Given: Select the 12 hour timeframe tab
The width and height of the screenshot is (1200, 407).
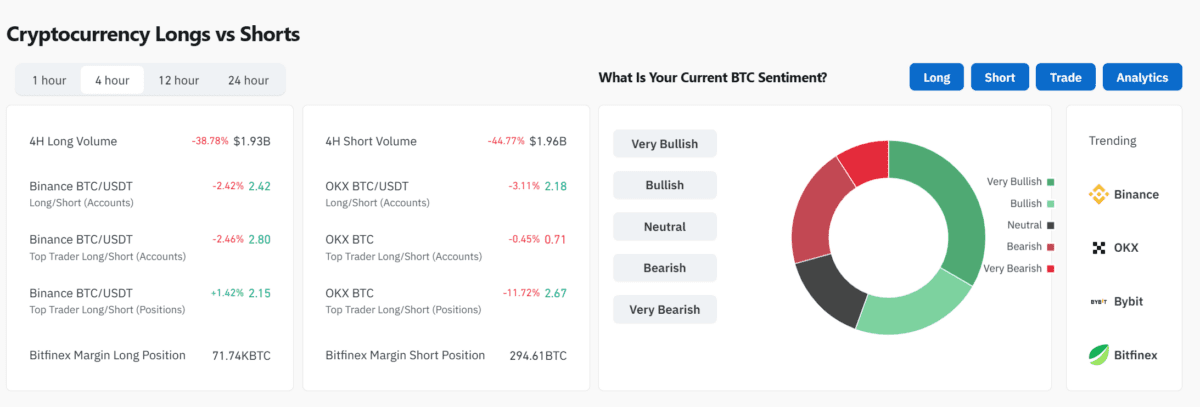Looking at the screenshot, I should point(178,80).
